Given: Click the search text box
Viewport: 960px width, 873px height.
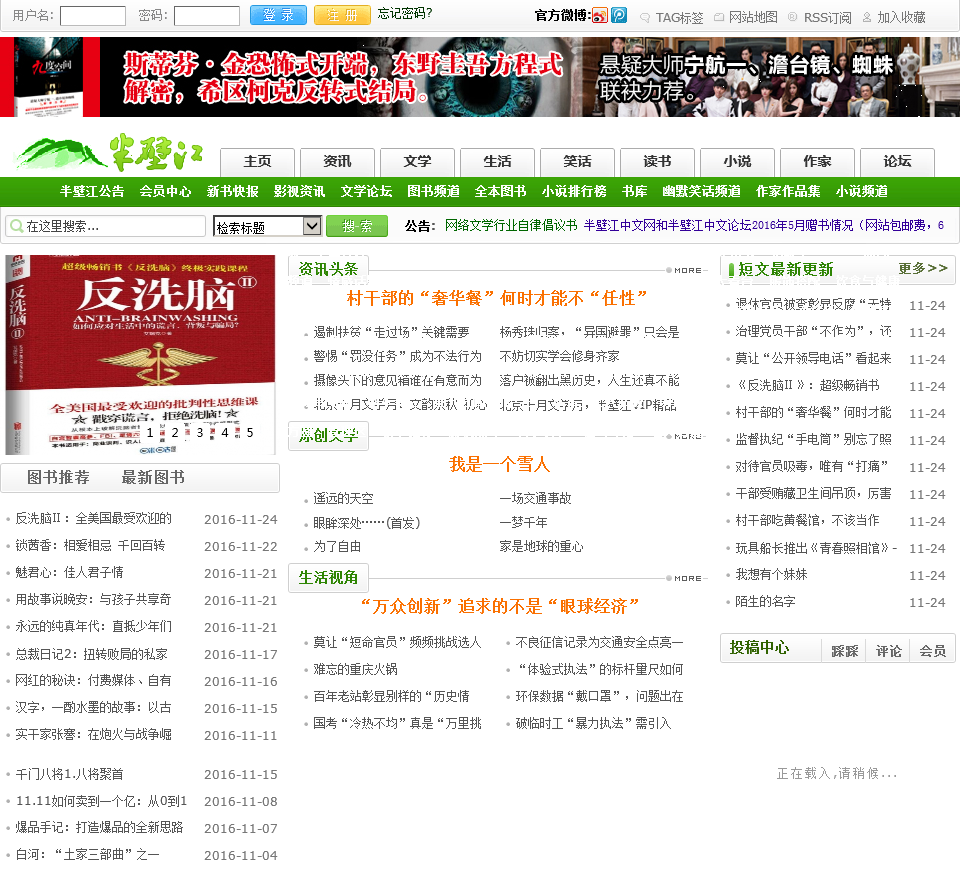Looking at the screenshot, I should tap(105, 226).
